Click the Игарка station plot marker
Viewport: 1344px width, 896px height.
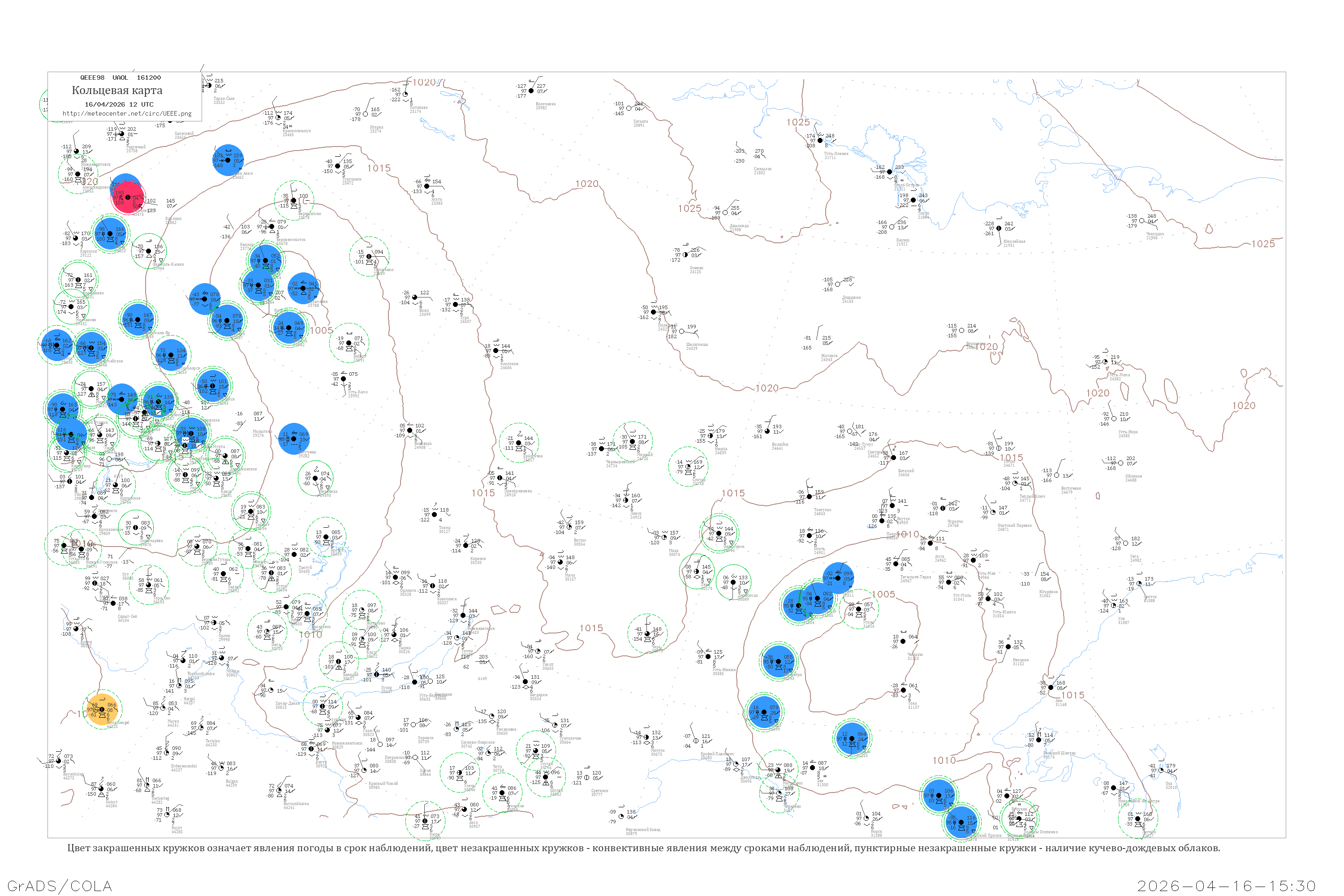click(366, 114)
